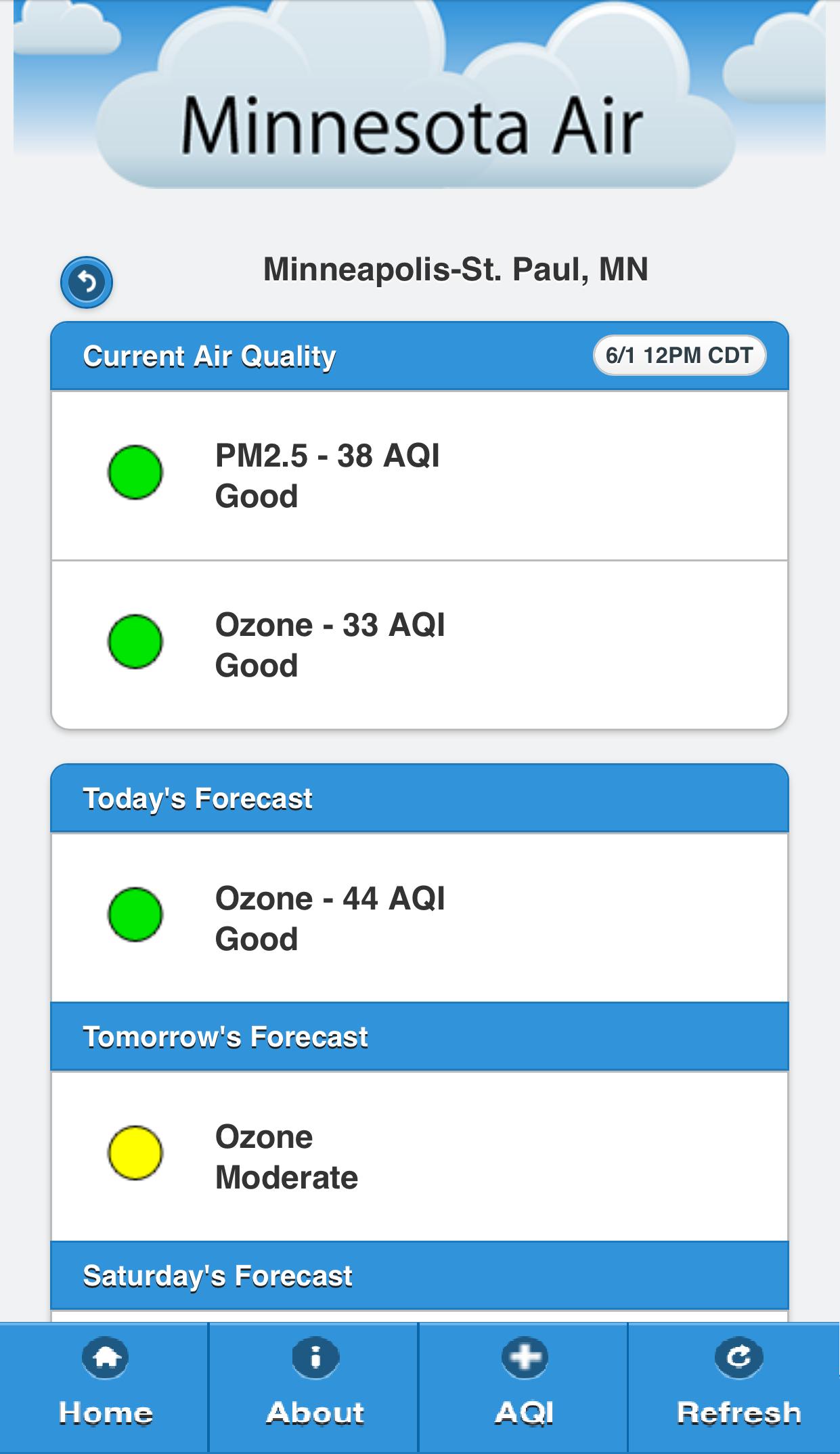Click the green PM2.5 status circle
Image resolution: width=840 pixels, height=1454 pixels.
click(135, 473)
